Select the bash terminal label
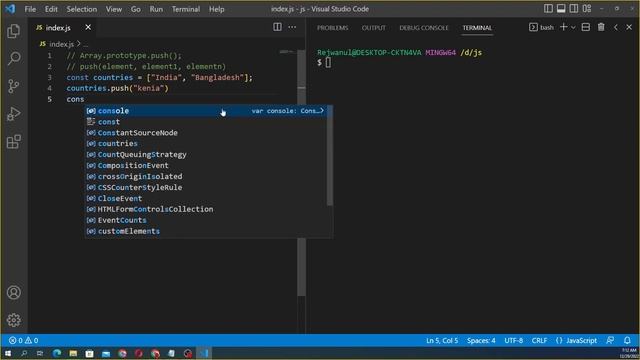The height and width of the screenshot is (360, 640). 542,27
